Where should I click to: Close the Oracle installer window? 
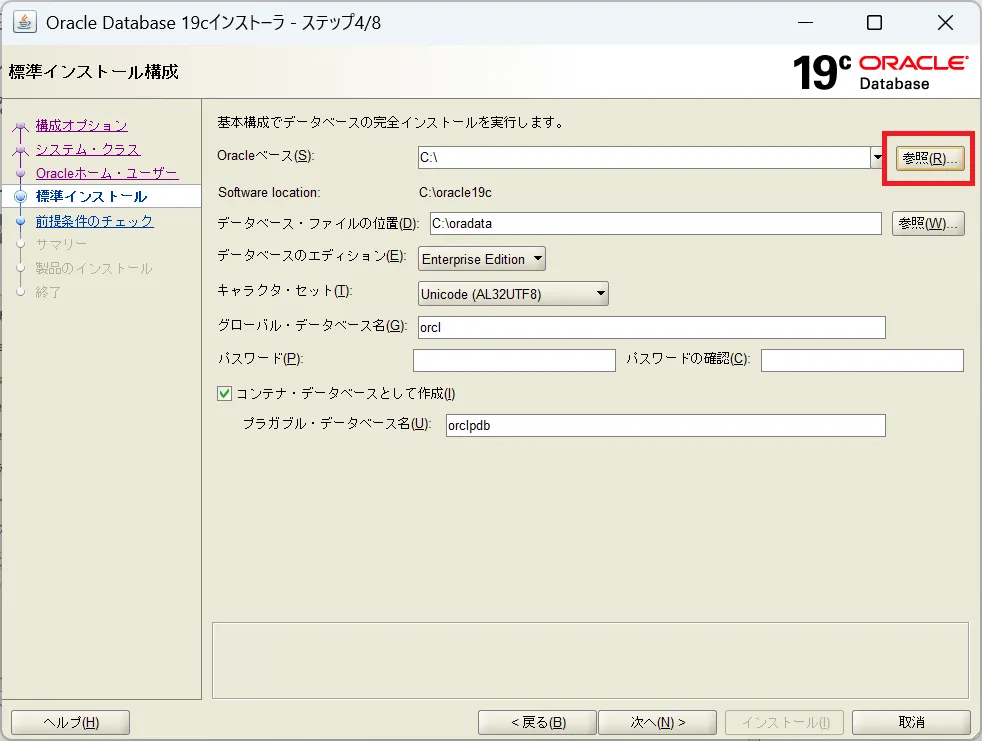(945, 23)
